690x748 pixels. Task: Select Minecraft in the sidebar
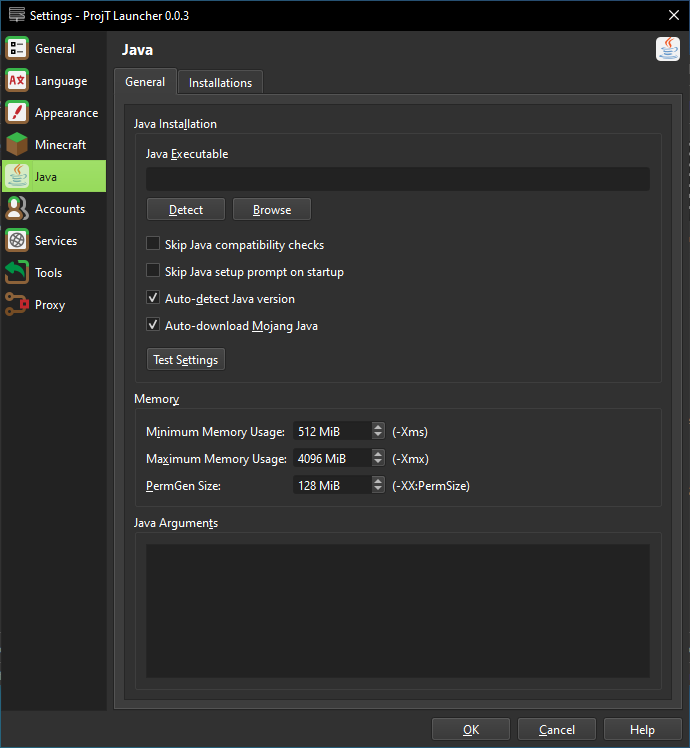(x=54, y=145)
